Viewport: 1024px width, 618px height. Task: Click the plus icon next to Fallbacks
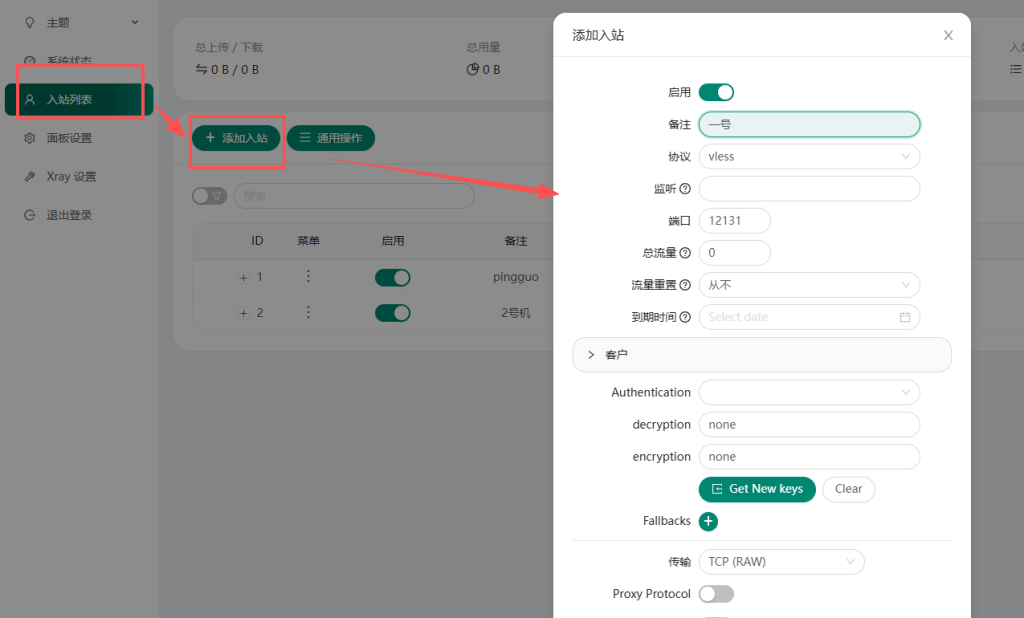click(x=708, y=521)
